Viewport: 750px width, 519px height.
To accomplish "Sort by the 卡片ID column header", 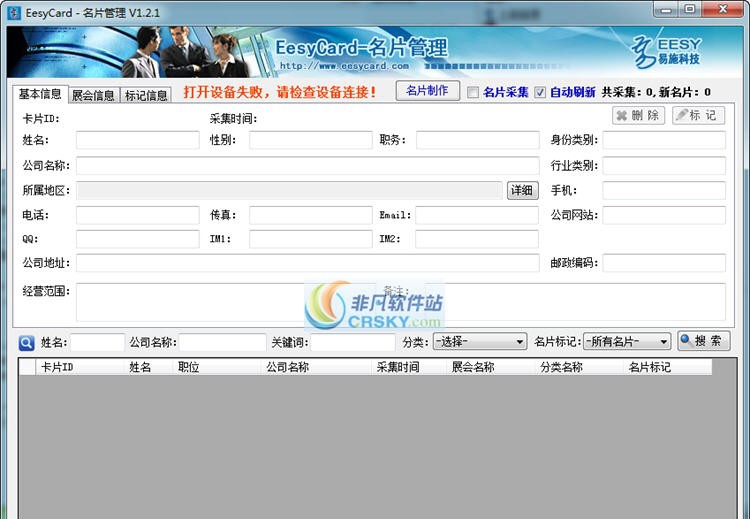I will click(80, 367).
